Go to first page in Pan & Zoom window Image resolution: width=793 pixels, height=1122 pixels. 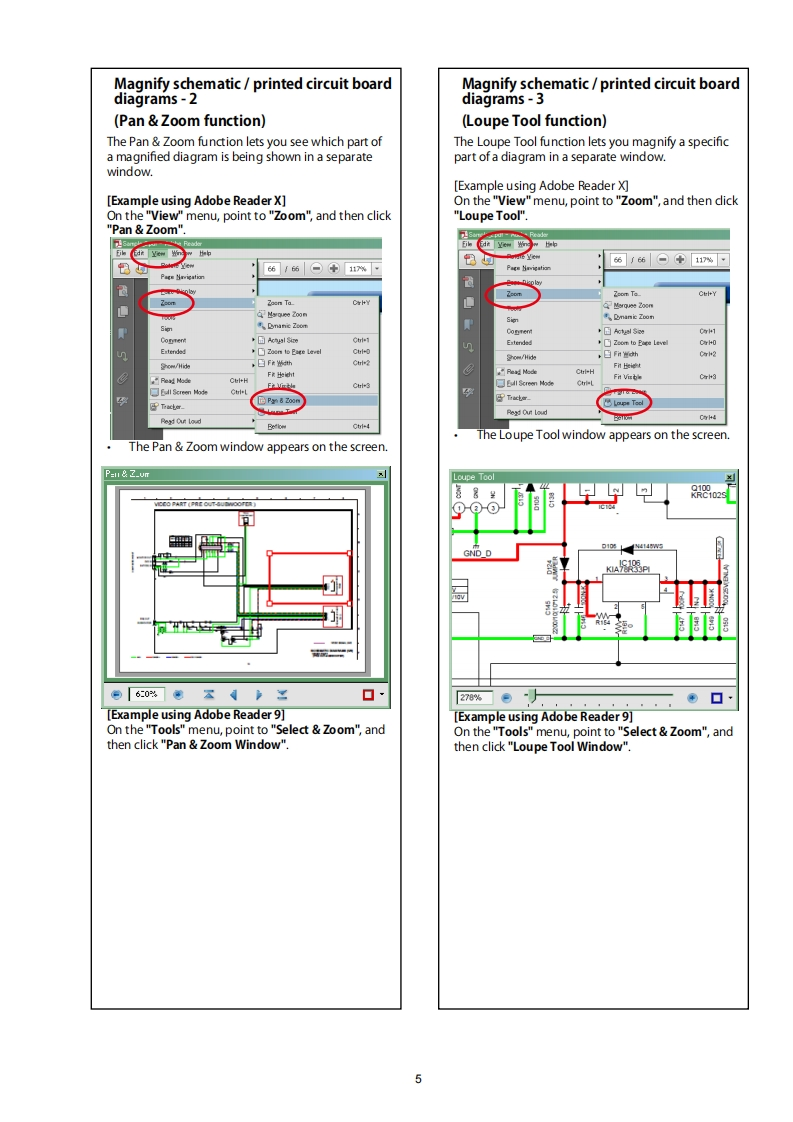pos(209,694)
